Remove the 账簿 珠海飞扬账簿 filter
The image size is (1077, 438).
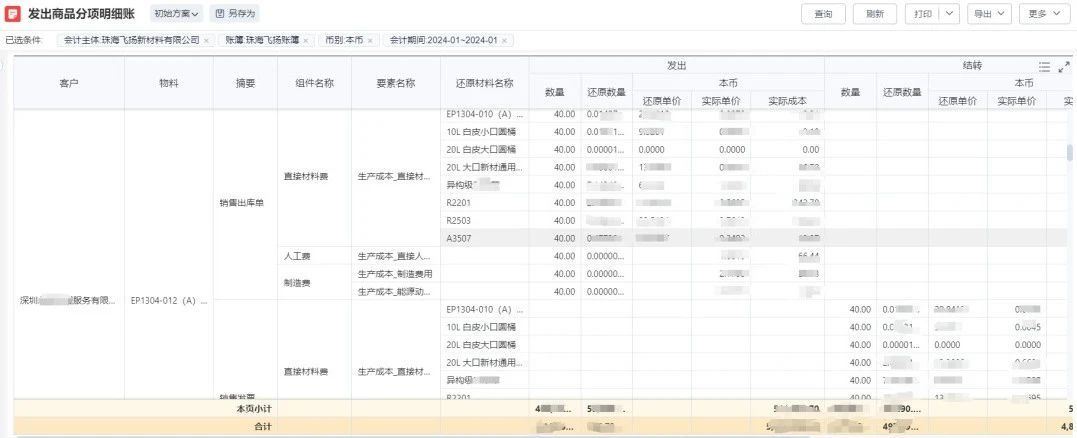[x=305, y=41]
